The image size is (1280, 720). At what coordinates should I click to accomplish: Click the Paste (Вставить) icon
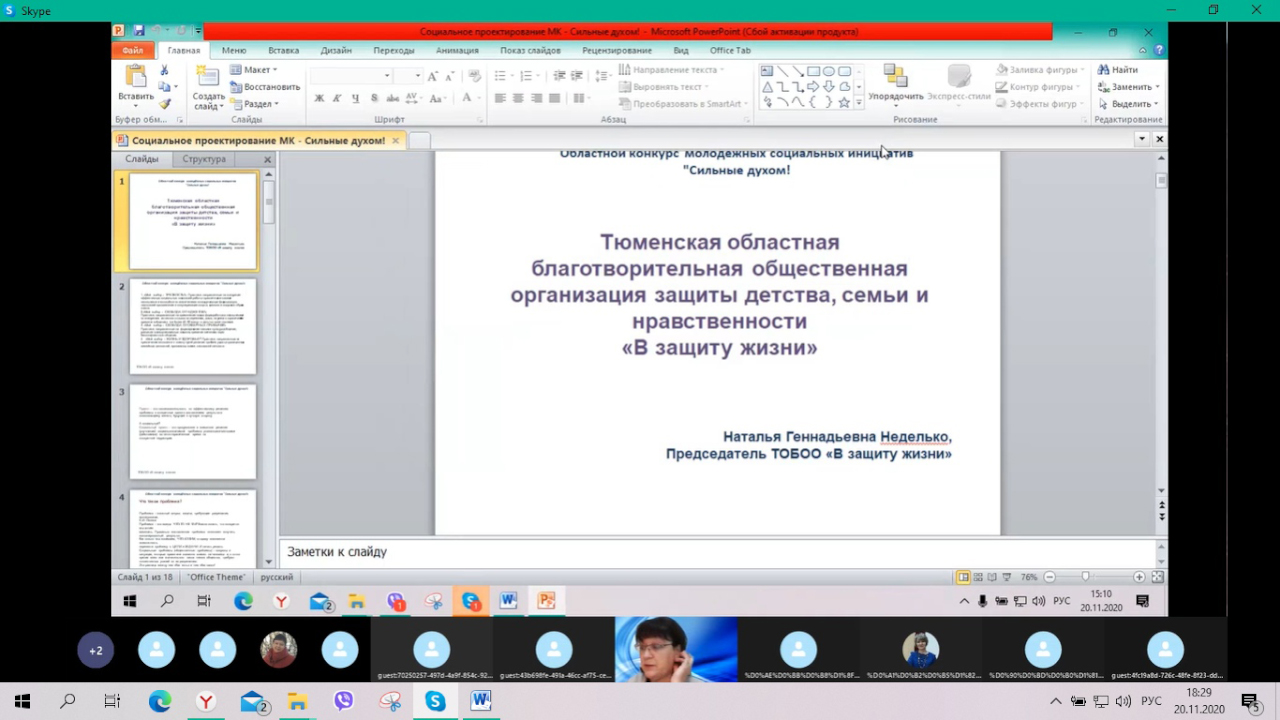click(135, 78)
